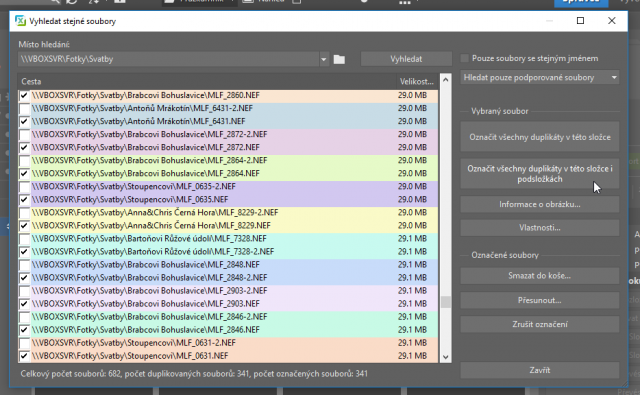Select row Stoupencovi\MLF_0635.NEF
This screenshot has height=395, width=640.
[x=228, y=200]
